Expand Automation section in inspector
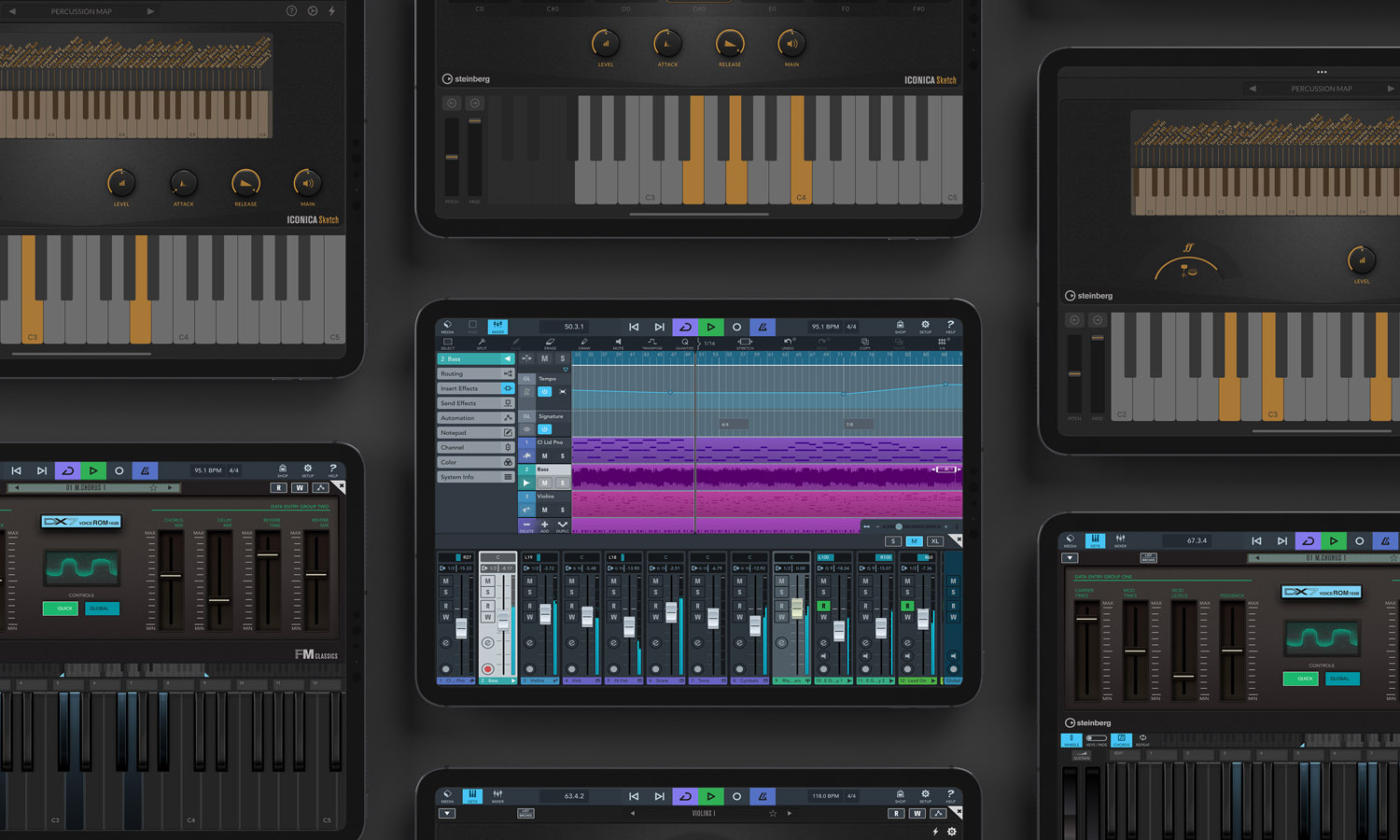Image resolution: width=1400 pixels, height=840 pixels. pos(476,418)
